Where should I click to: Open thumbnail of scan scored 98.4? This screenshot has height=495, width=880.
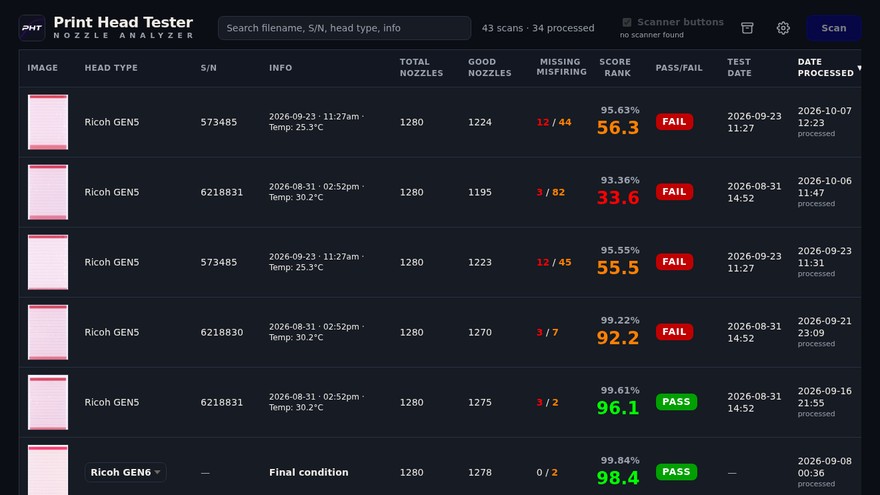tap(48, 470)
